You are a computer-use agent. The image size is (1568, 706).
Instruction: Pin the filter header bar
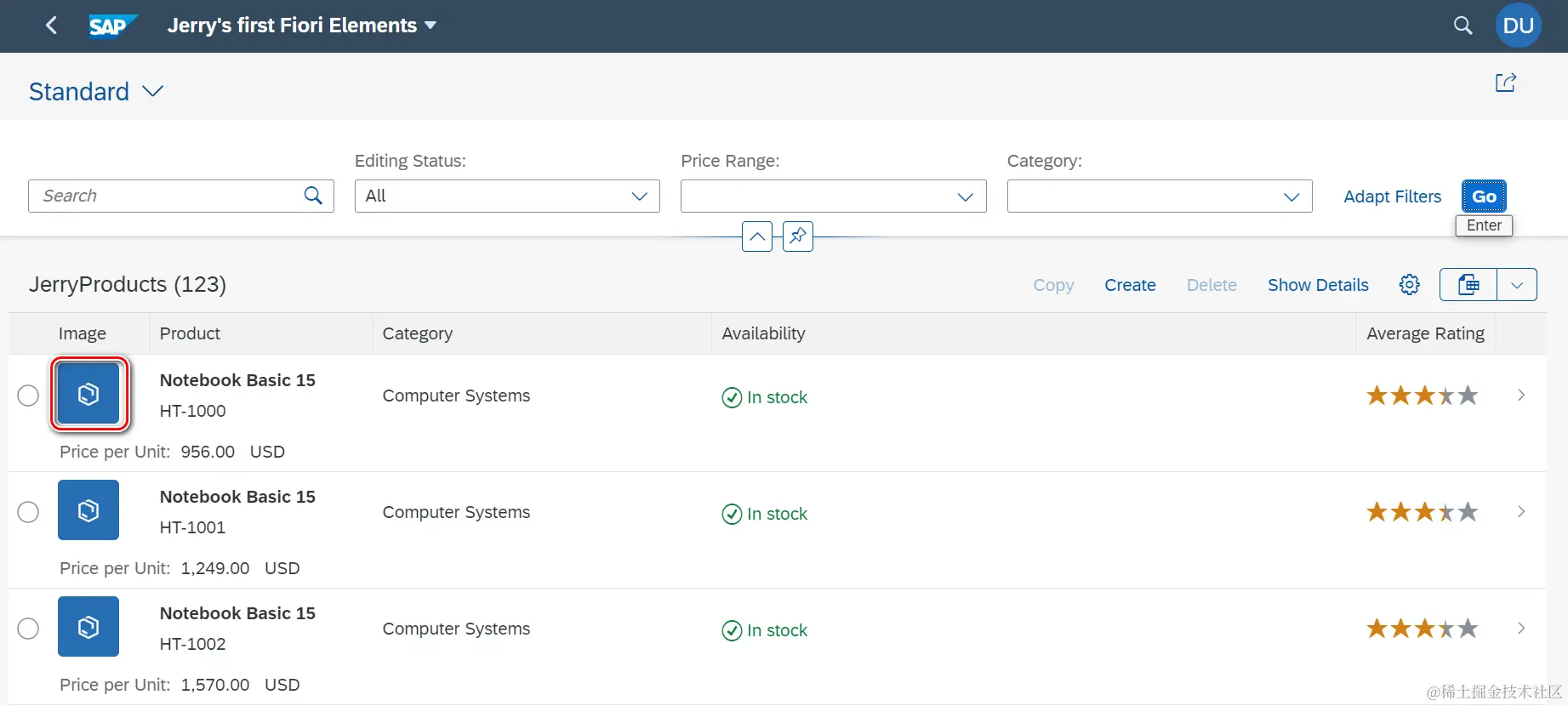797,236
